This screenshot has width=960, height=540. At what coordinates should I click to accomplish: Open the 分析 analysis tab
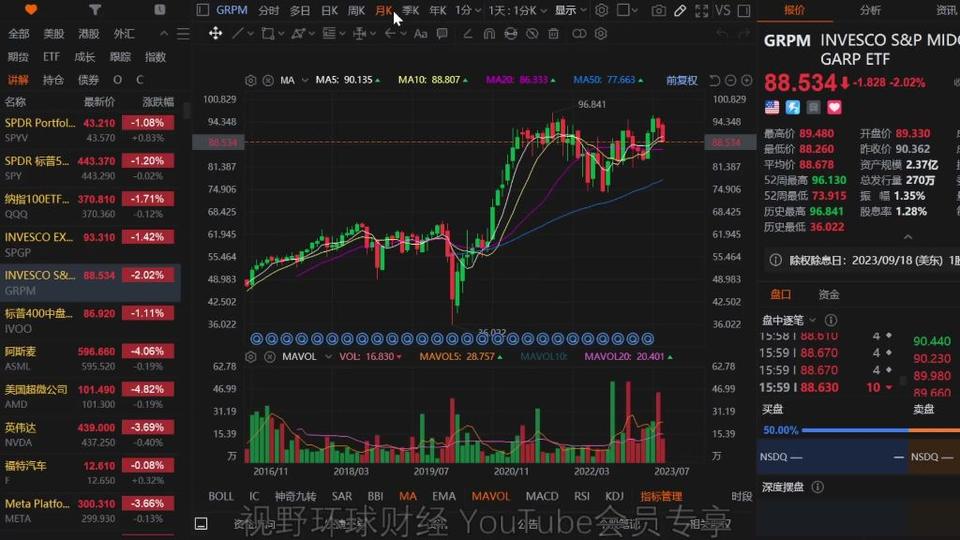(870, 10)
